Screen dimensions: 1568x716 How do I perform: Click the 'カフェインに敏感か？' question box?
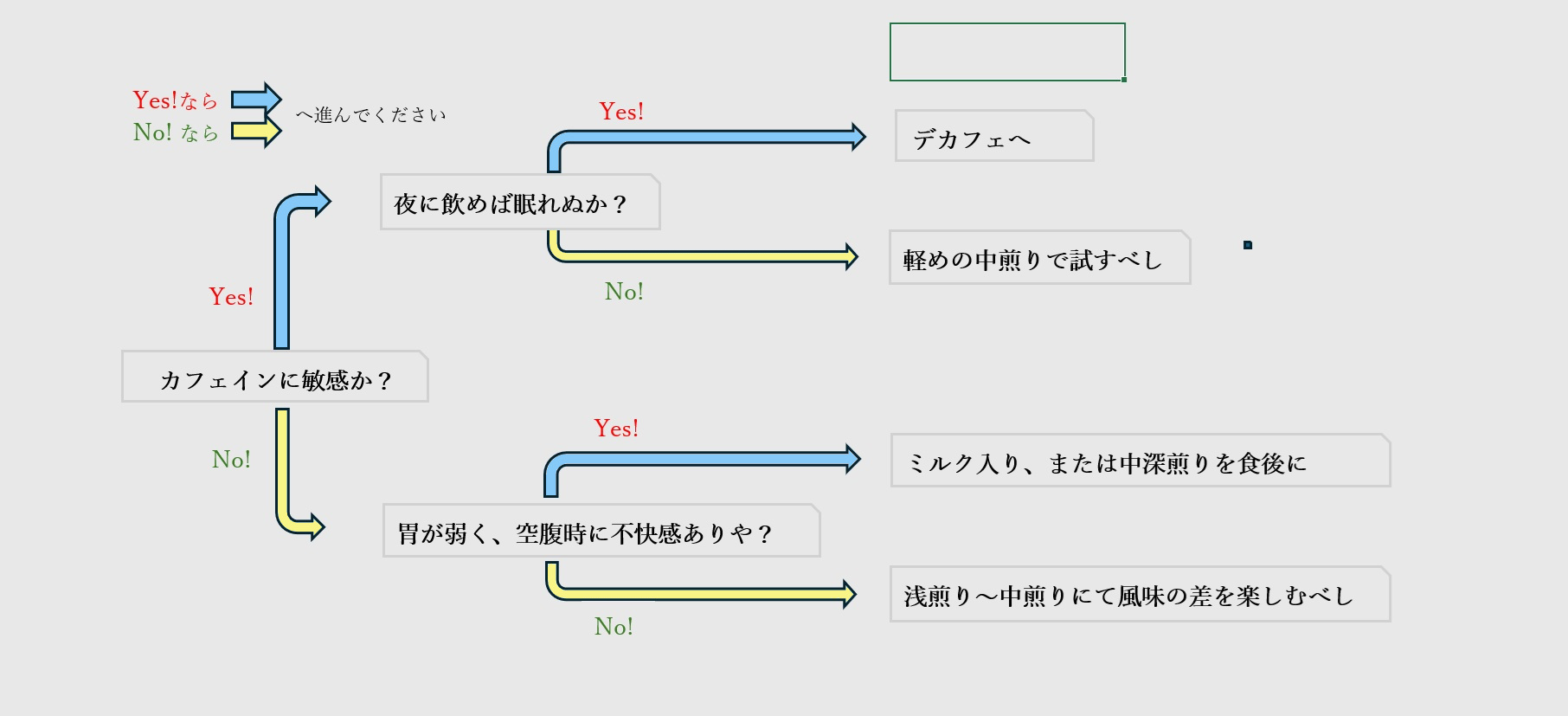click(275, 378)
